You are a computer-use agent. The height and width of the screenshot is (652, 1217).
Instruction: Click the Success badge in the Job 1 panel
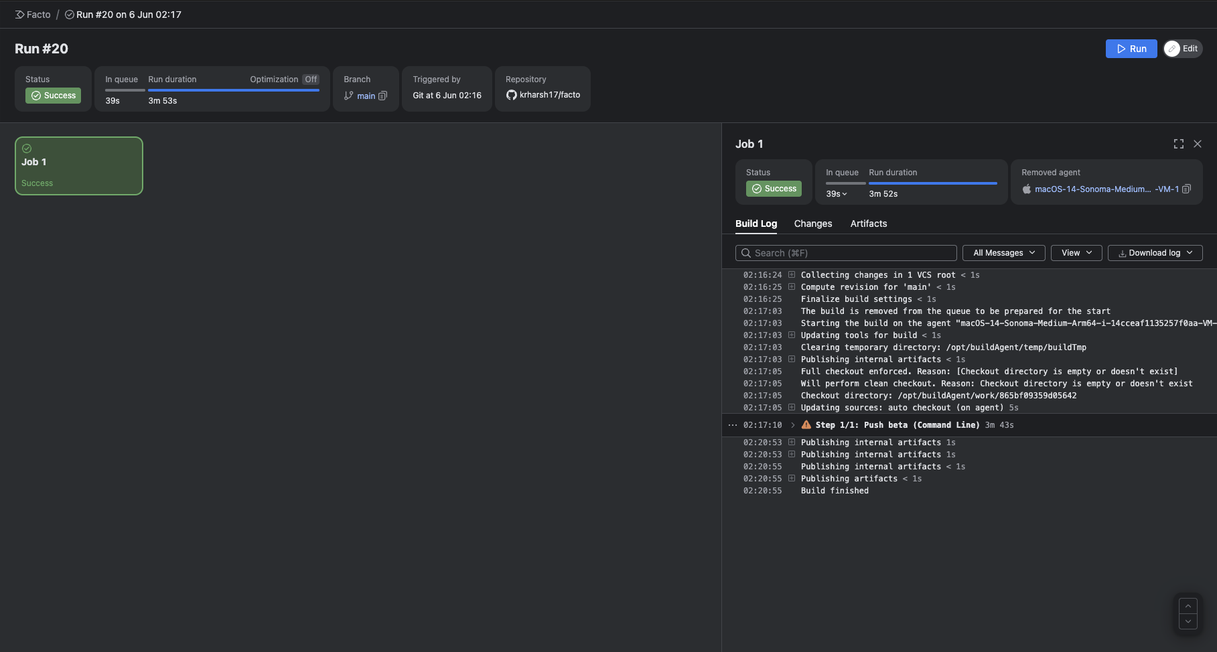774,188
